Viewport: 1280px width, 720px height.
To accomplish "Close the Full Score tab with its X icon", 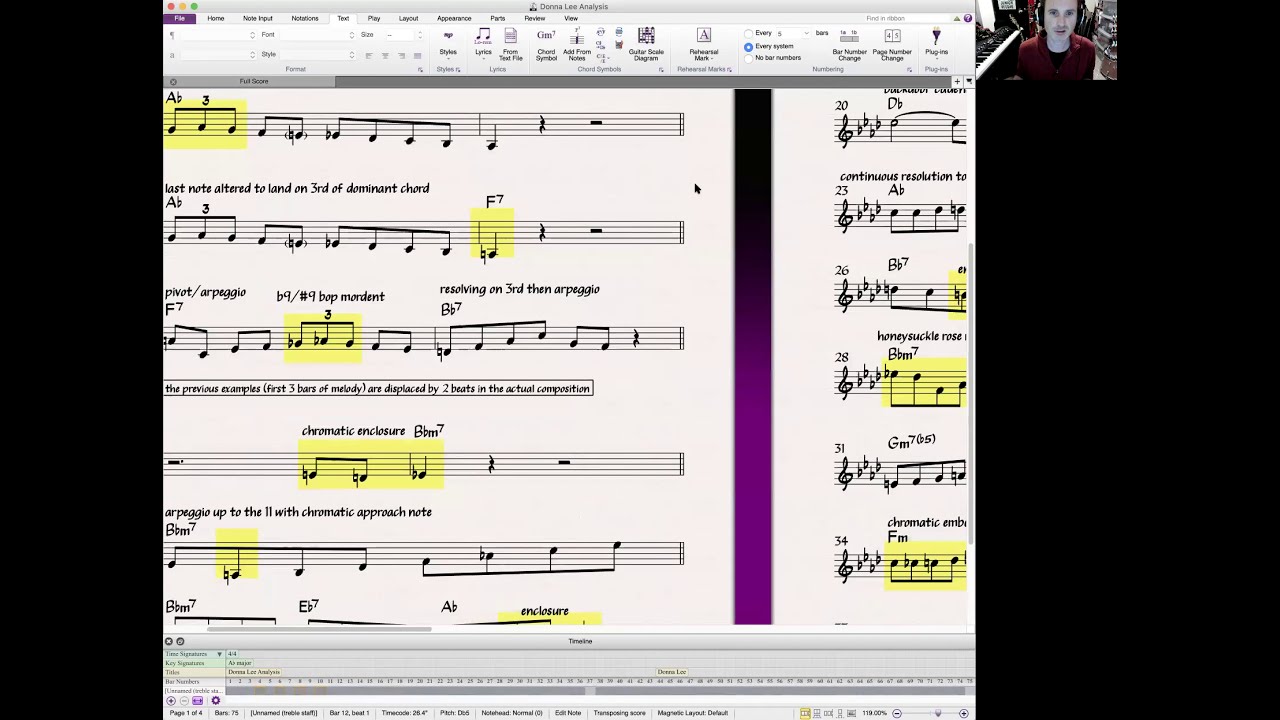I will [x=173, y=81].
